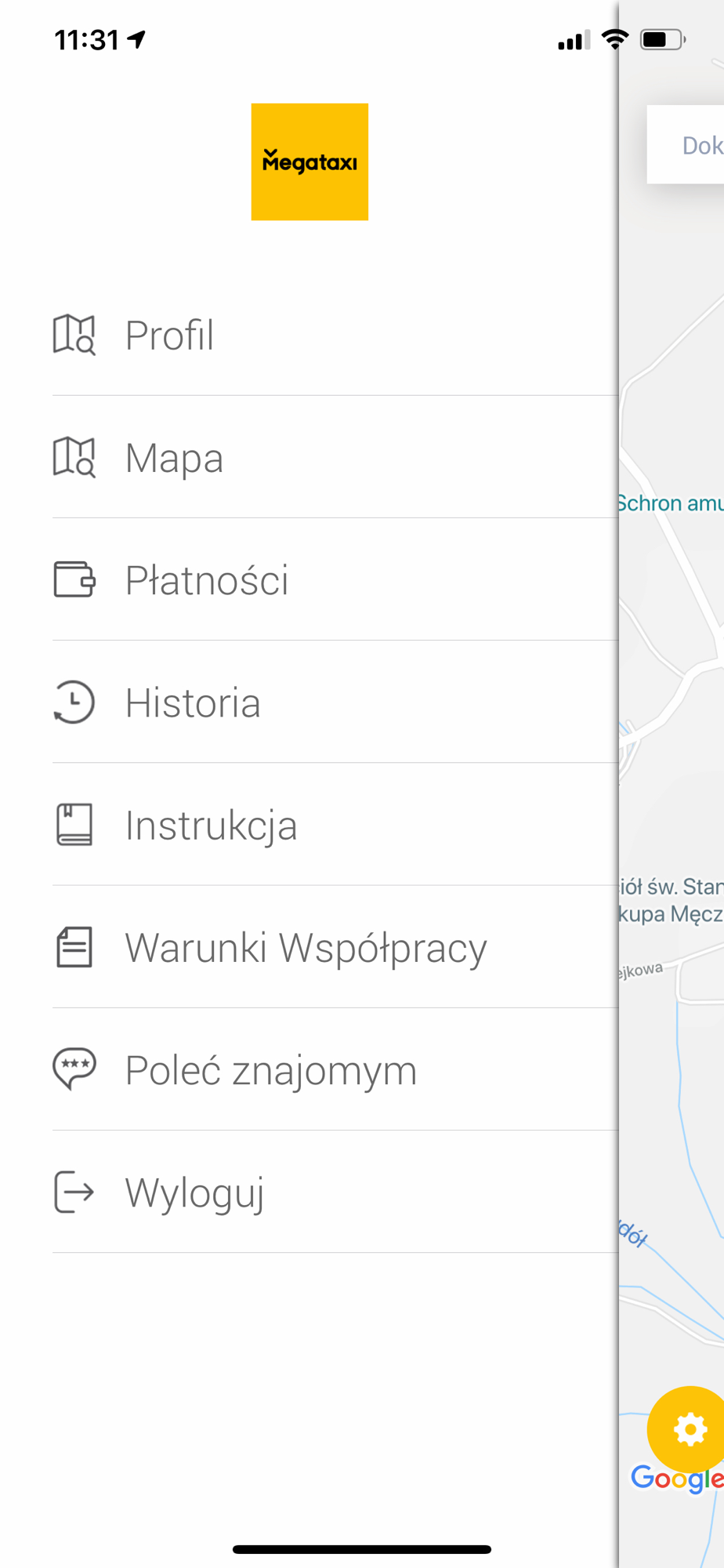
Task: Choose Poleć znajomym
Action: pyautogui.click(x=335, y=1069)
